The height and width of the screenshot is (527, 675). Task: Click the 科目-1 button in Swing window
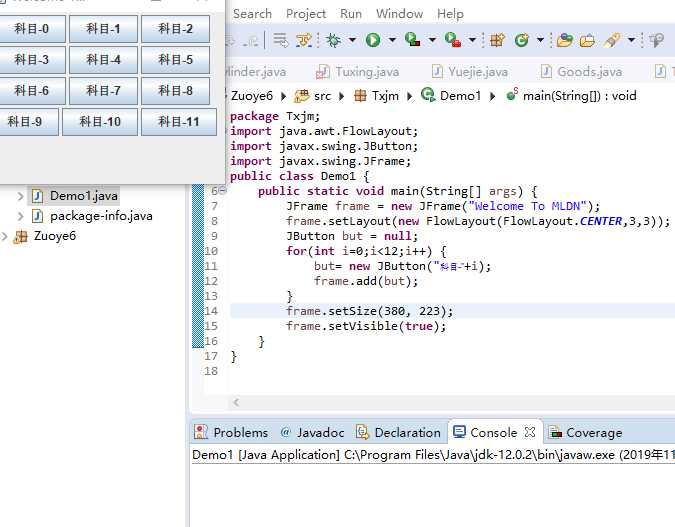point(103,29)
